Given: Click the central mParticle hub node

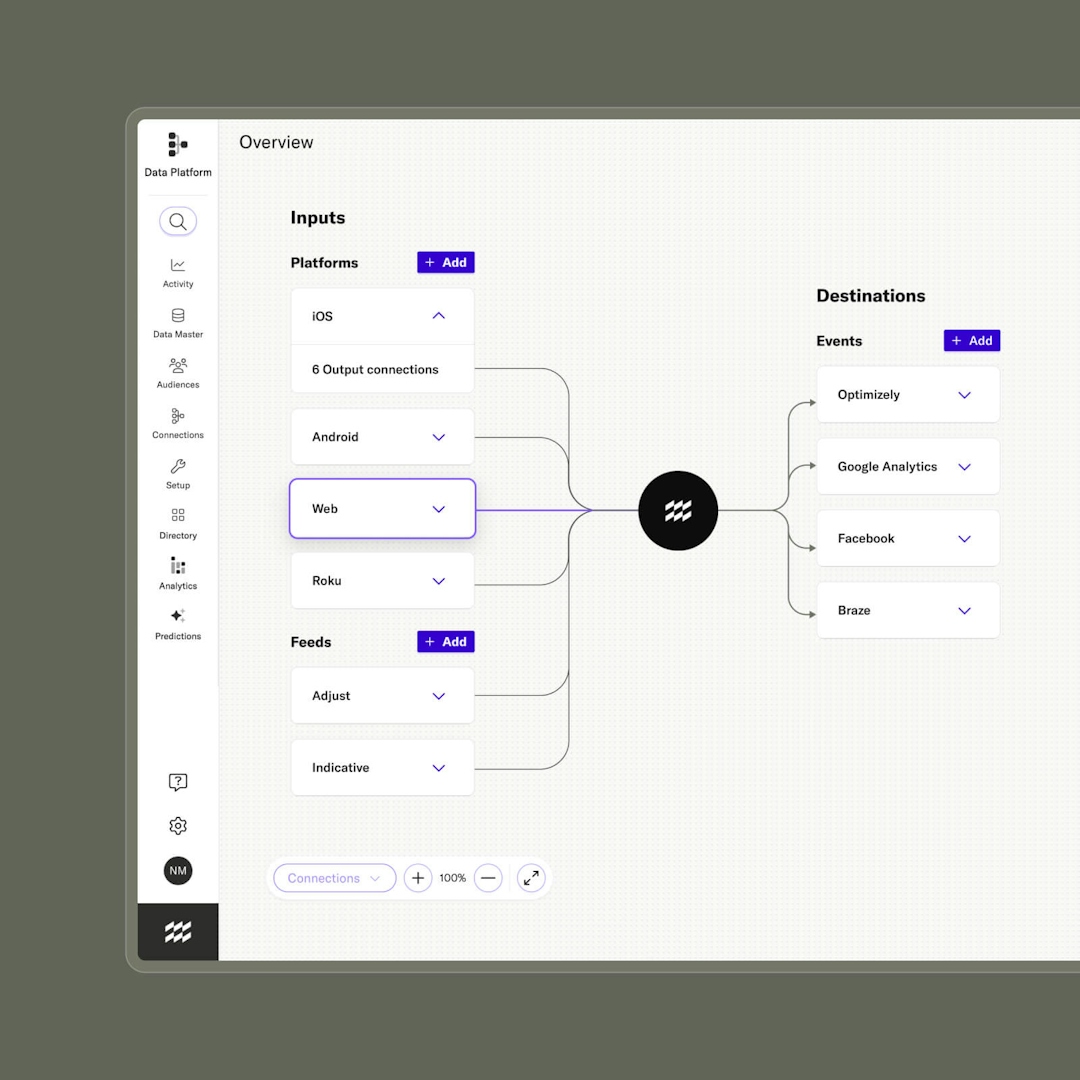Looking at the screenshot, I should point(678,510).
